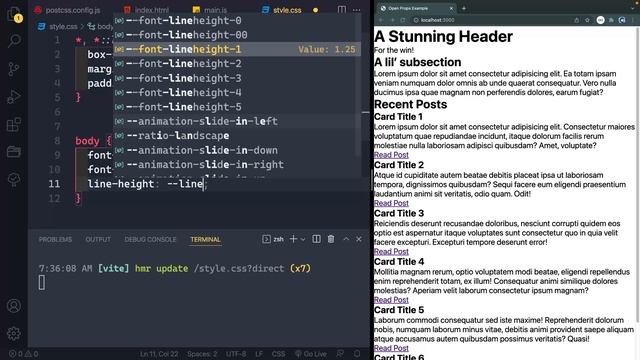Choose the --font-lineheight-3 suggestion
This screenshot has height=360, width=640.
(x=237, y=78)
